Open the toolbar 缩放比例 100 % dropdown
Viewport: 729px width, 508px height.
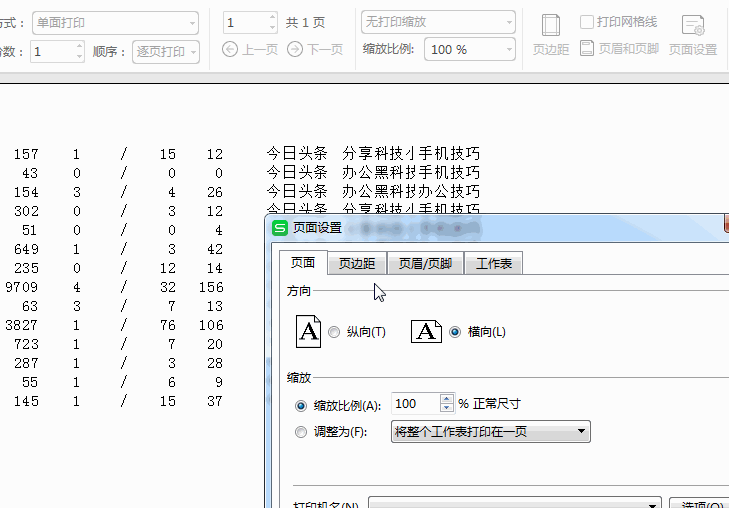coord(470,49)
